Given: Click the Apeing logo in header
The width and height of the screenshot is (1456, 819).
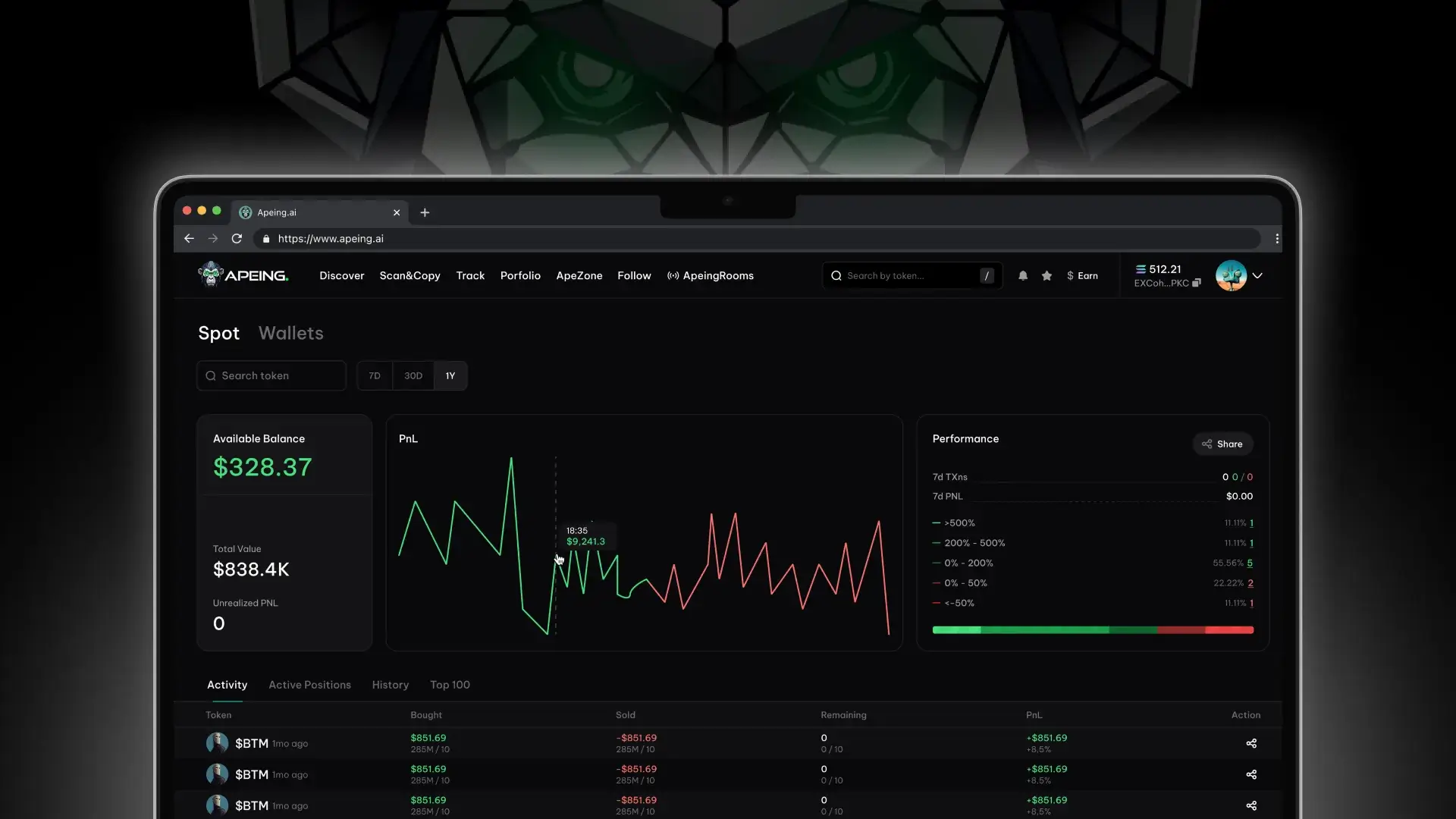Looking at the screenshot, I should tap(243, 275).
